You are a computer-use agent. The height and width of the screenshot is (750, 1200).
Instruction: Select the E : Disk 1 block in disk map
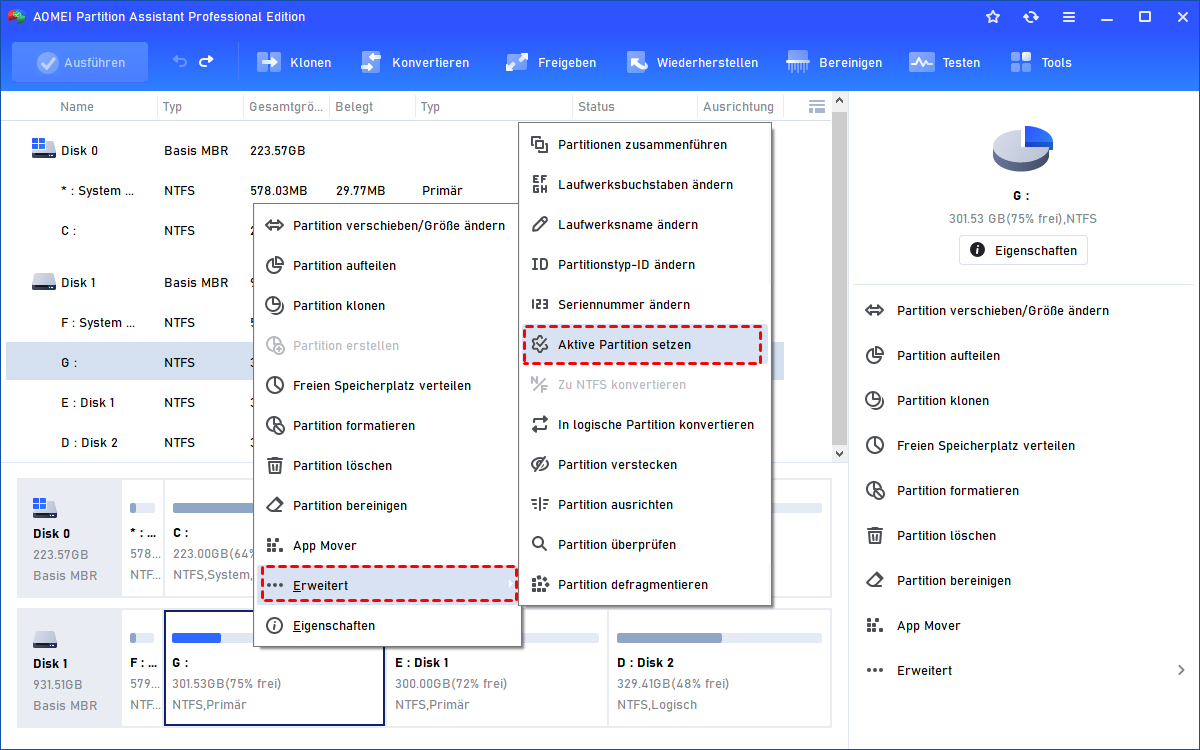(497, 667)
